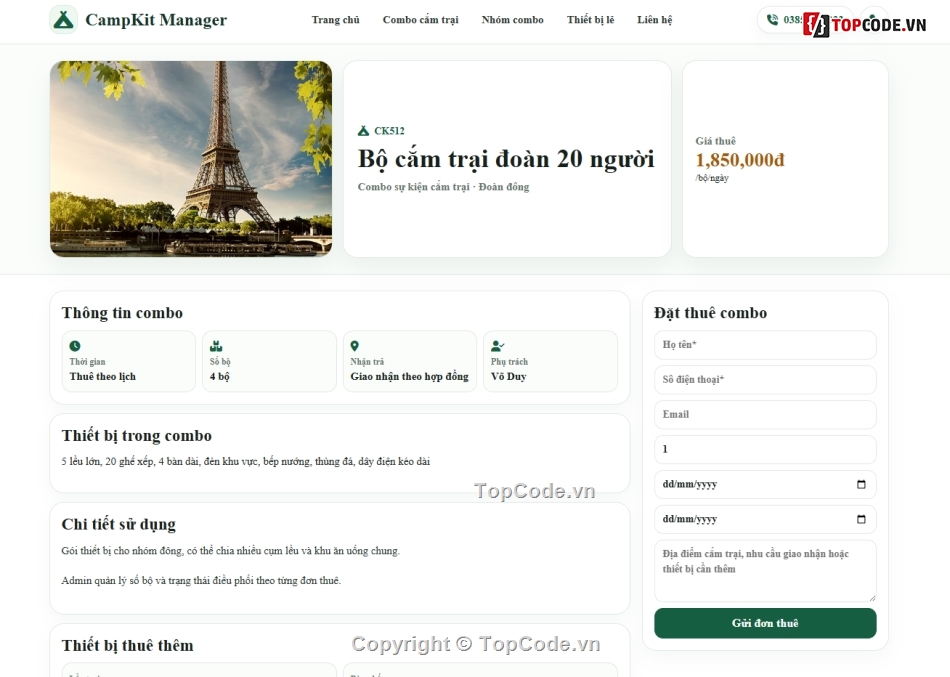The image size is (950, 677).
Task: Select the Liên hệ menu link
Action: tap(655, 19)
